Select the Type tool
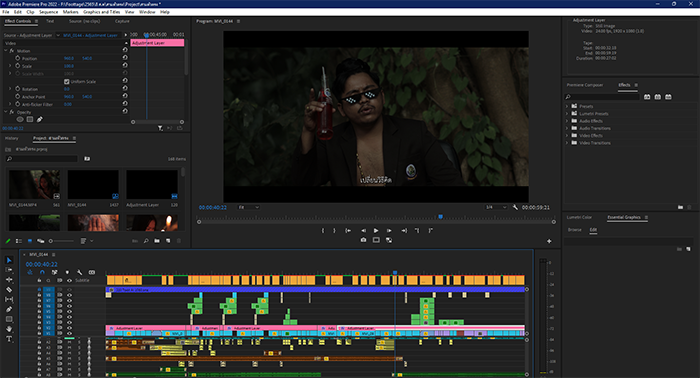The image size is (700, 378). point(9,339)
